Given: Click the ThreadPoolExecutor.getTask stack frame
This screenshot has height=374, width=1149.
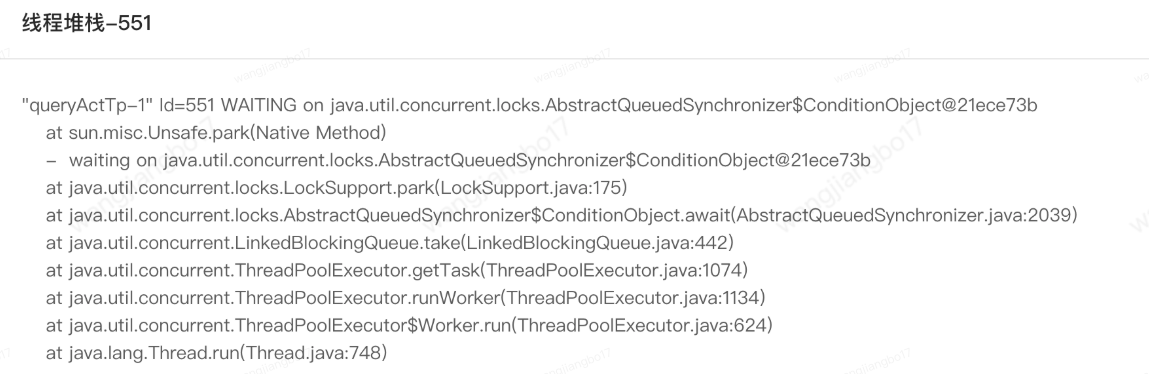Looking at the screenshot, I should [396, 271].
